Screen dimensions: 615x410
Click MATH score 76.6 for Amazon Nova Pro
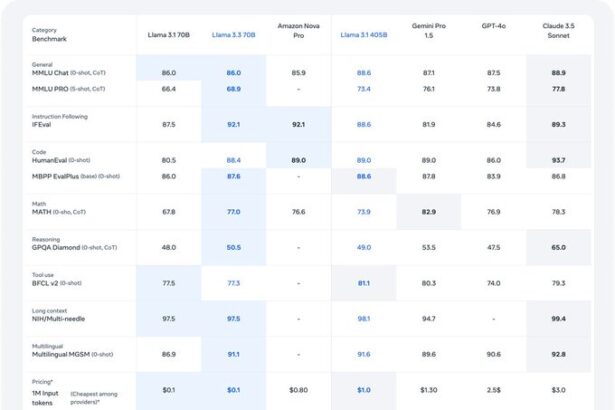(x=298, y=212)
